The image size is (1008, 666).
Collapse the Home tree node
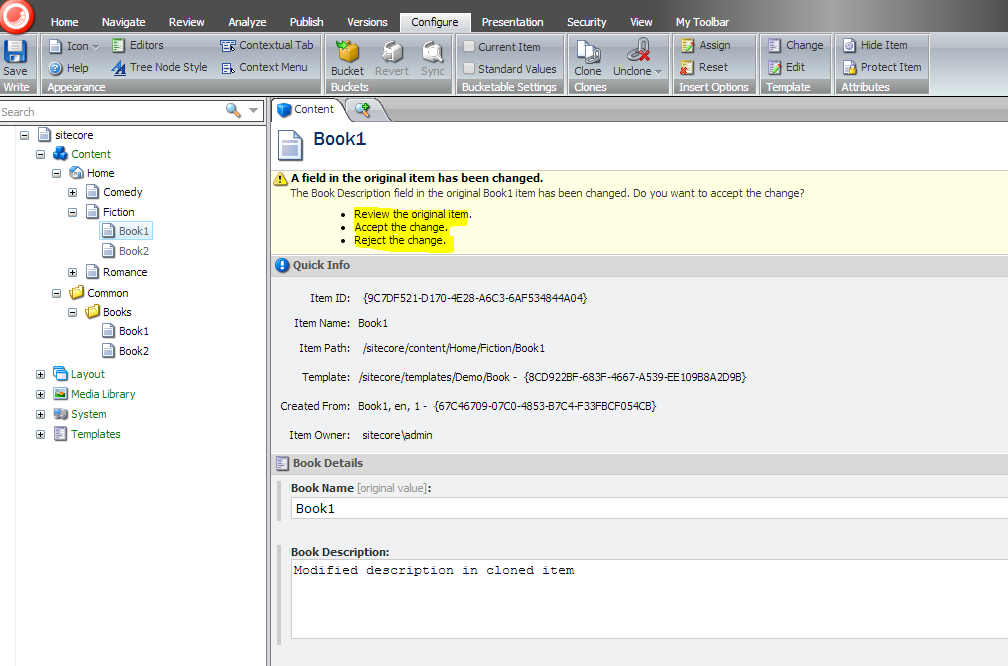pyautogui.click(x=57, y=174)
